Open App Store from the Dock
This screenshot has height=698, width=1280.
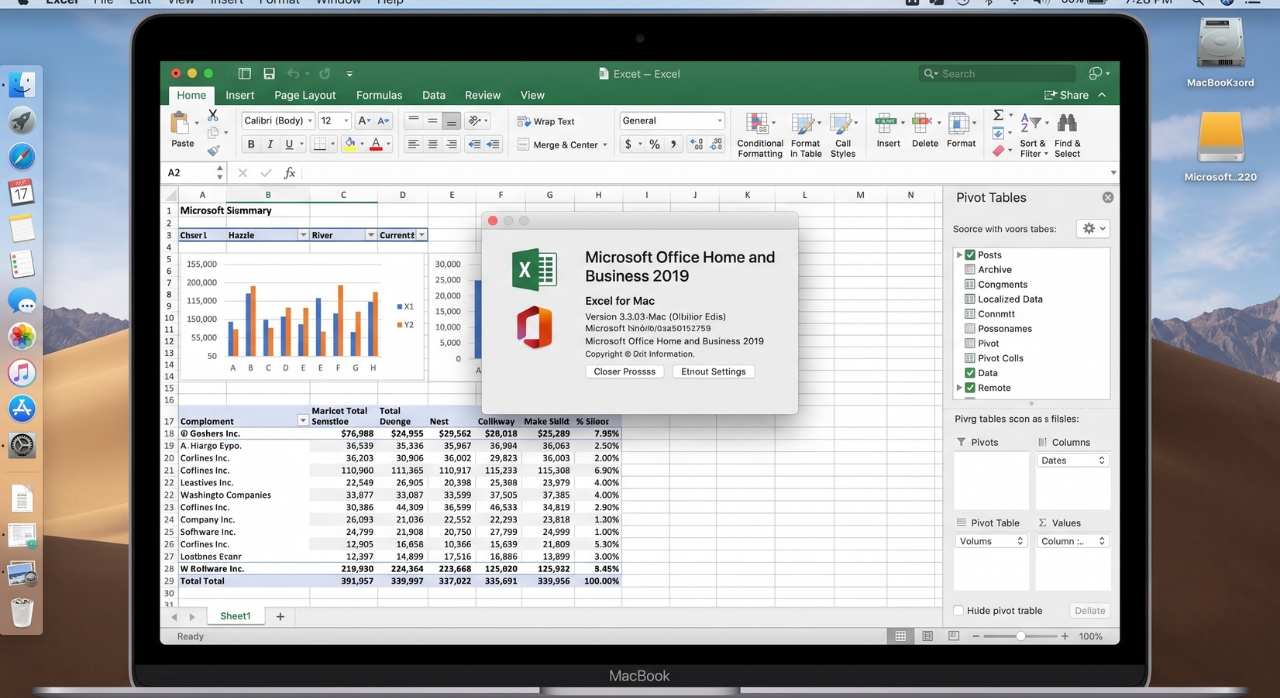coord(22,408)
